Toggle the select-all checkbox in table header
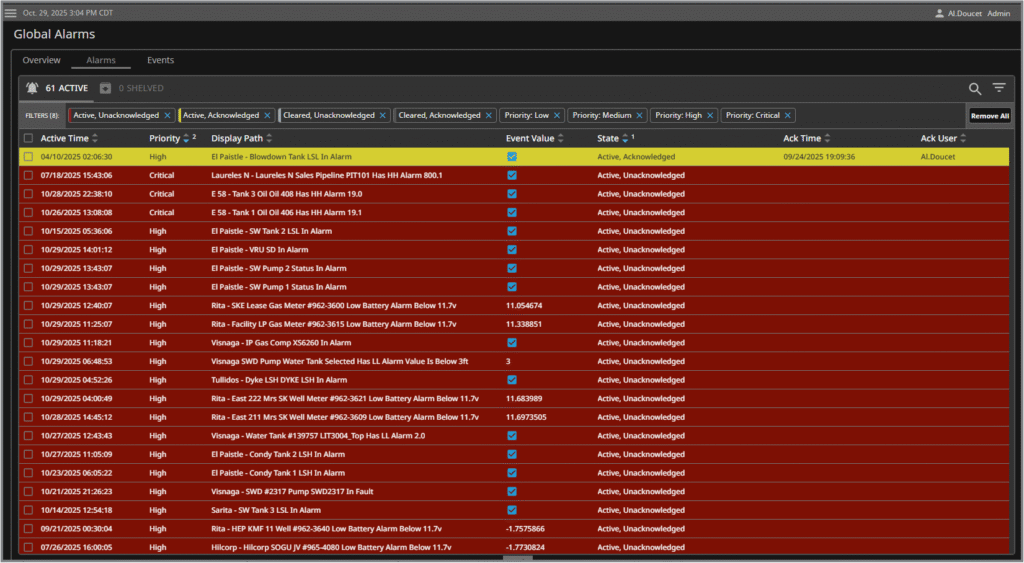This screenshot has width=1024, height=563. pyautogui.click(x=29, y=138)
